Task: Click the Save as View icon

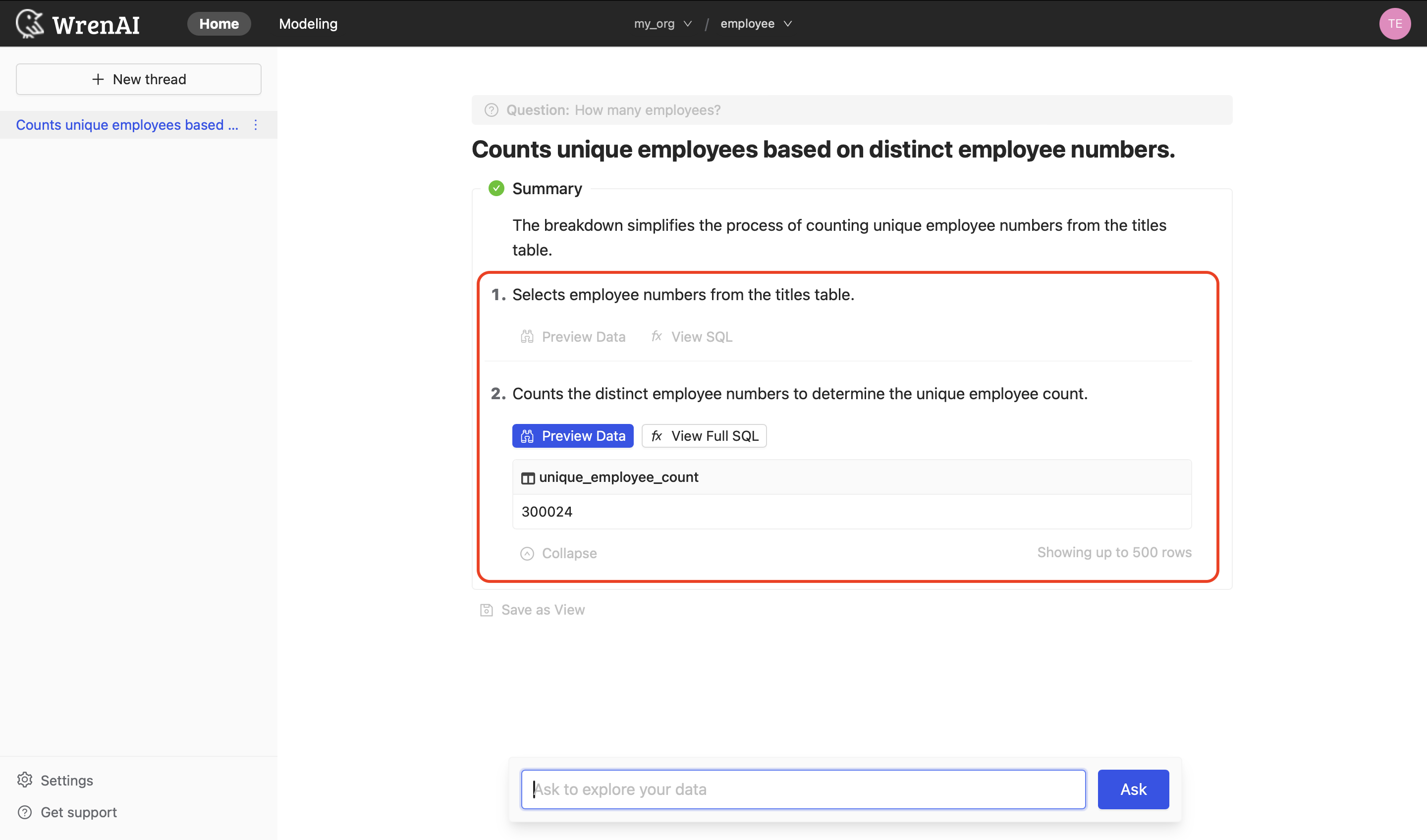Action: 486,609
